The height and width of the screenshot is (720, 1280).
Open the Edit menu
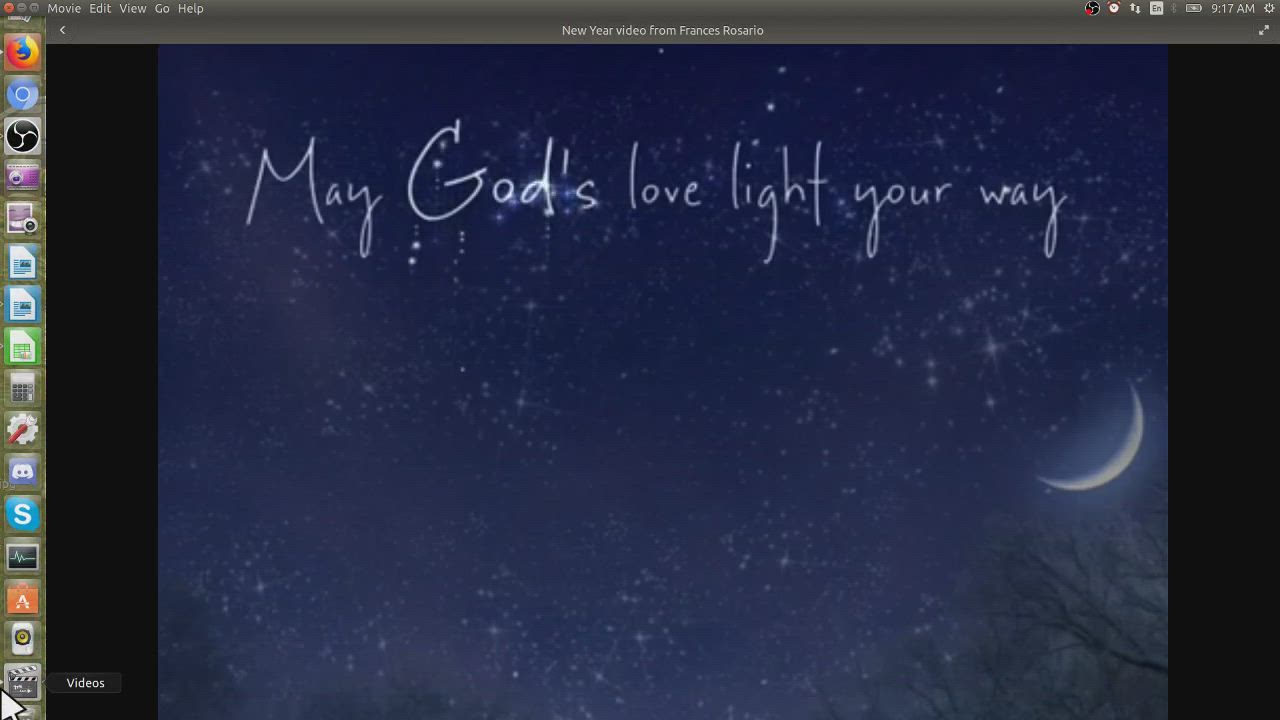[x=100, y=8]
